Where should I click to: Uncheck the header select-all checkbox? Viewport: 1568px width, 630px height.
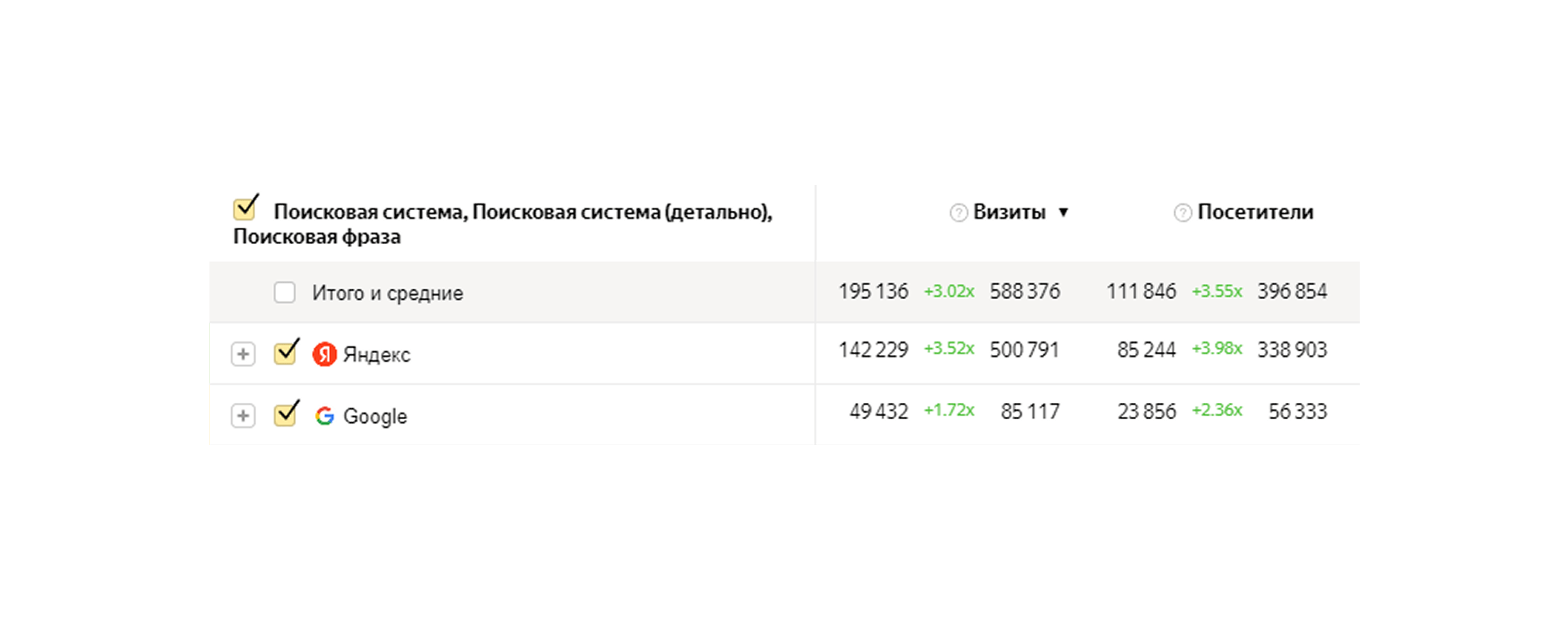245,209
